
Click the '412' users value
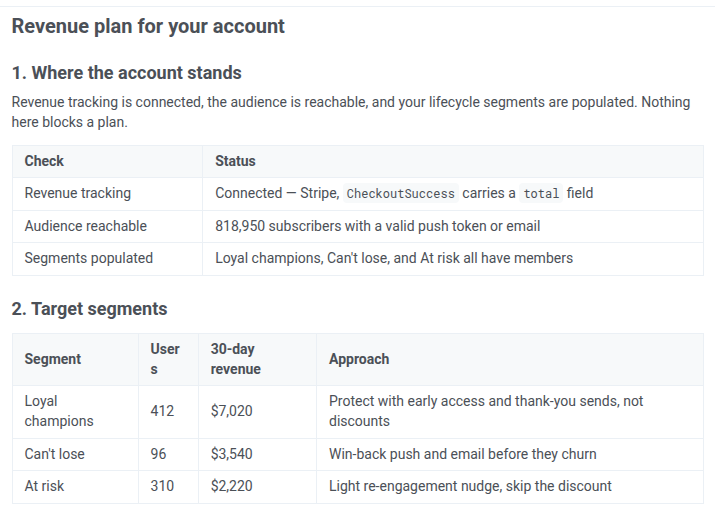(162, 411)
